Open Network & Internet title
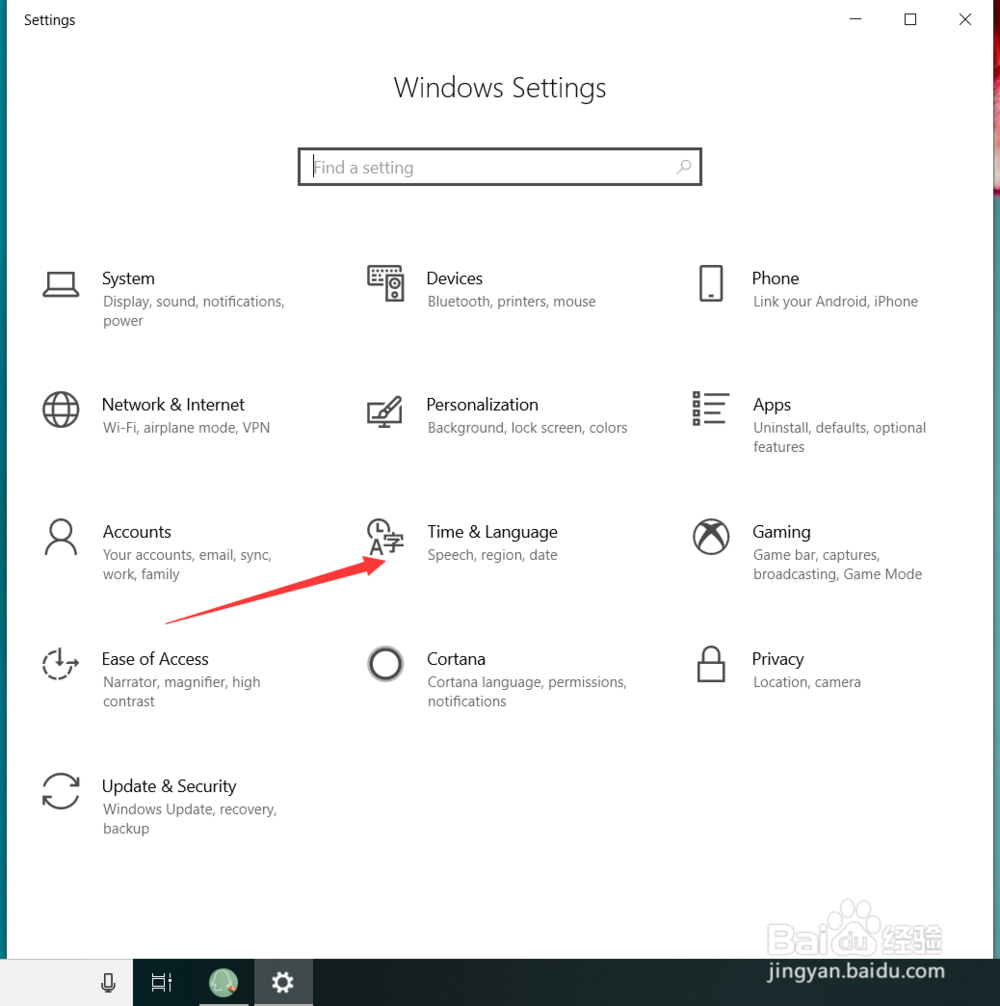 [x=173, y=405]
